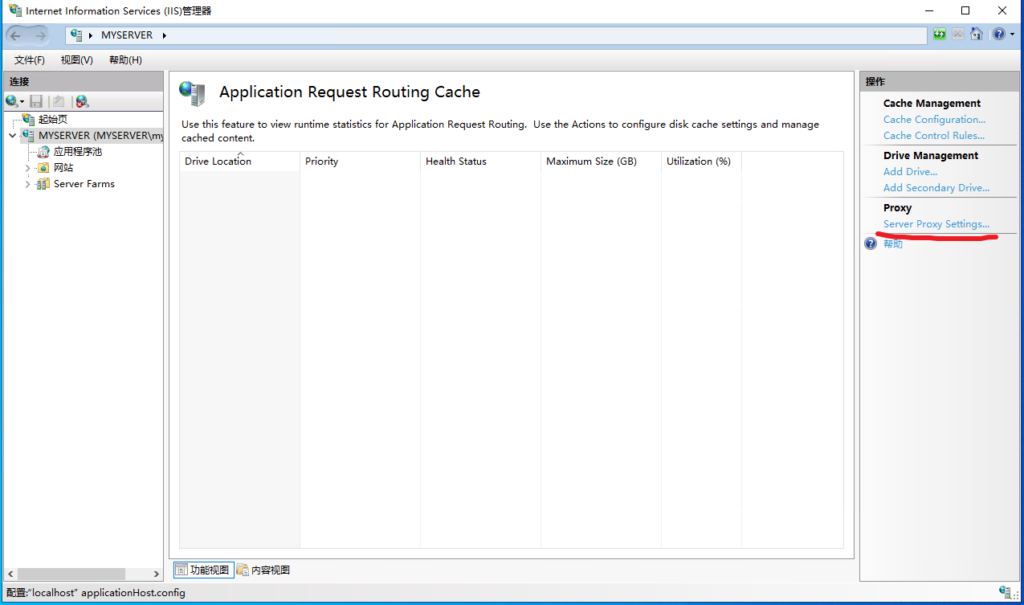
Task: Click the Add Drive action link
Action: tap(910, 172)
